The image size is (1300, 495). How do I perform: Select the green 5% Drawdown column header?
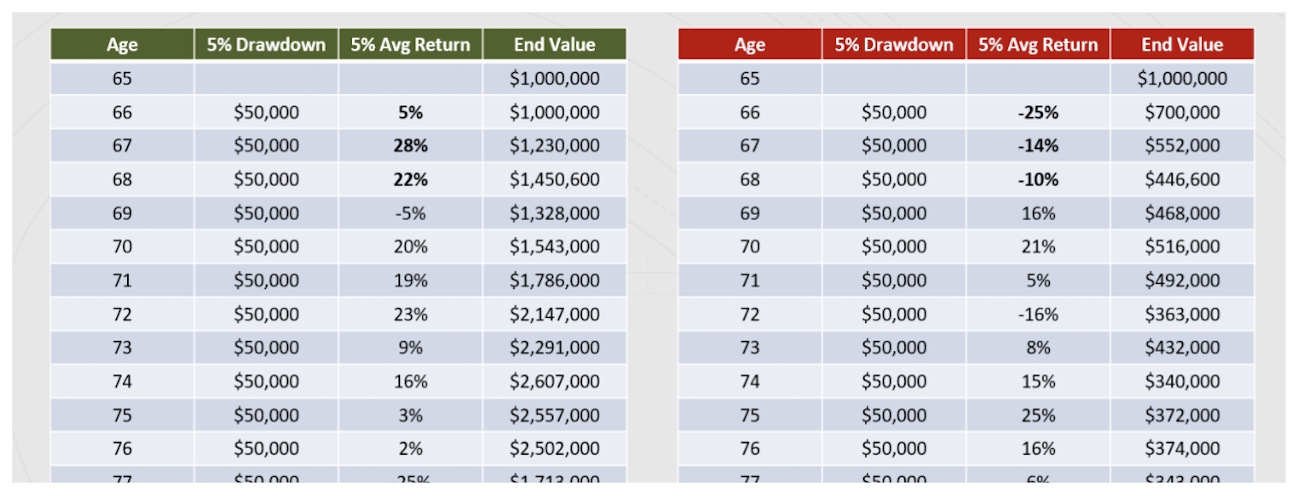pyautogui.click(x=266, y=44)
